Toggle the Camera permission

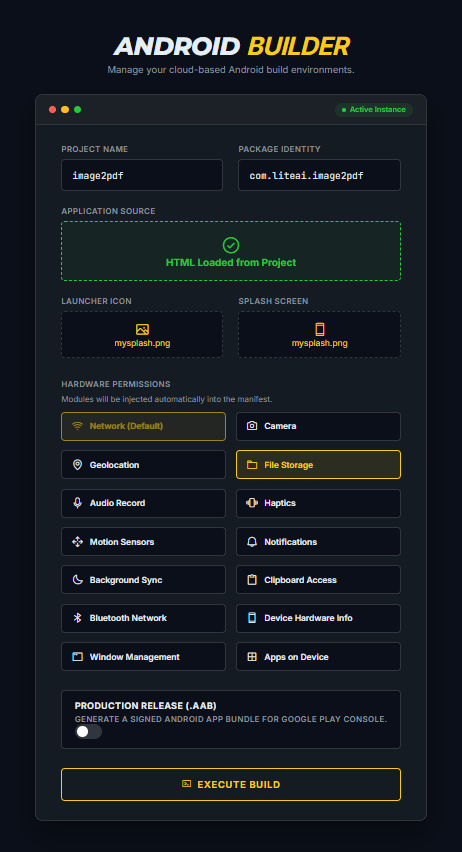[x=319, y=427]
